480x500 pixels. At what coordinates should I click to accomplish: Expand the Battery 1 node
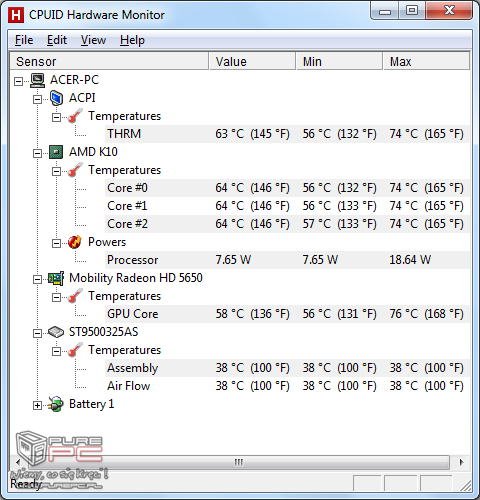[x=37, y=405]
